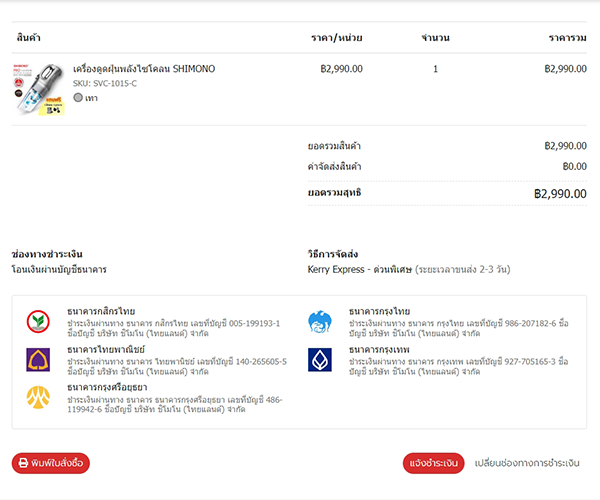
Task: Click the account number 005-199193-1 text
Action: pyautogui.click(x=254, y=324)
